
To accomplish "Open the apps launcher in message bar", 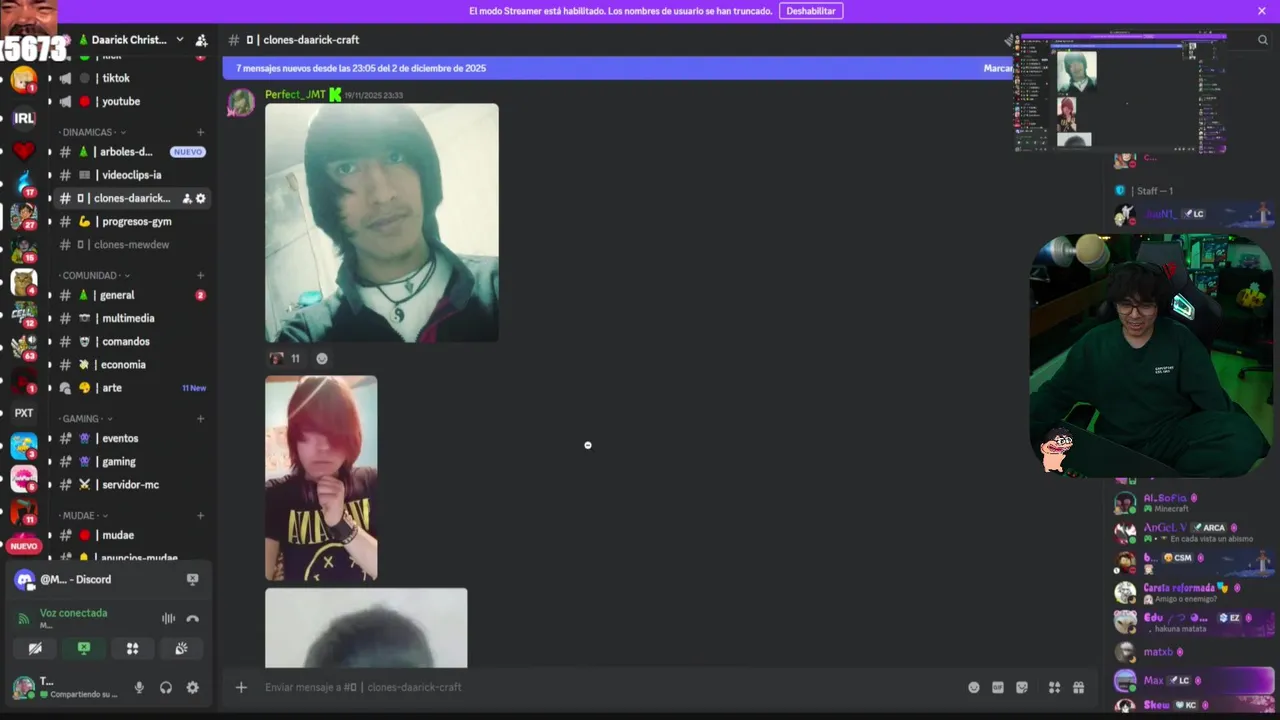I will (1054, 687).
